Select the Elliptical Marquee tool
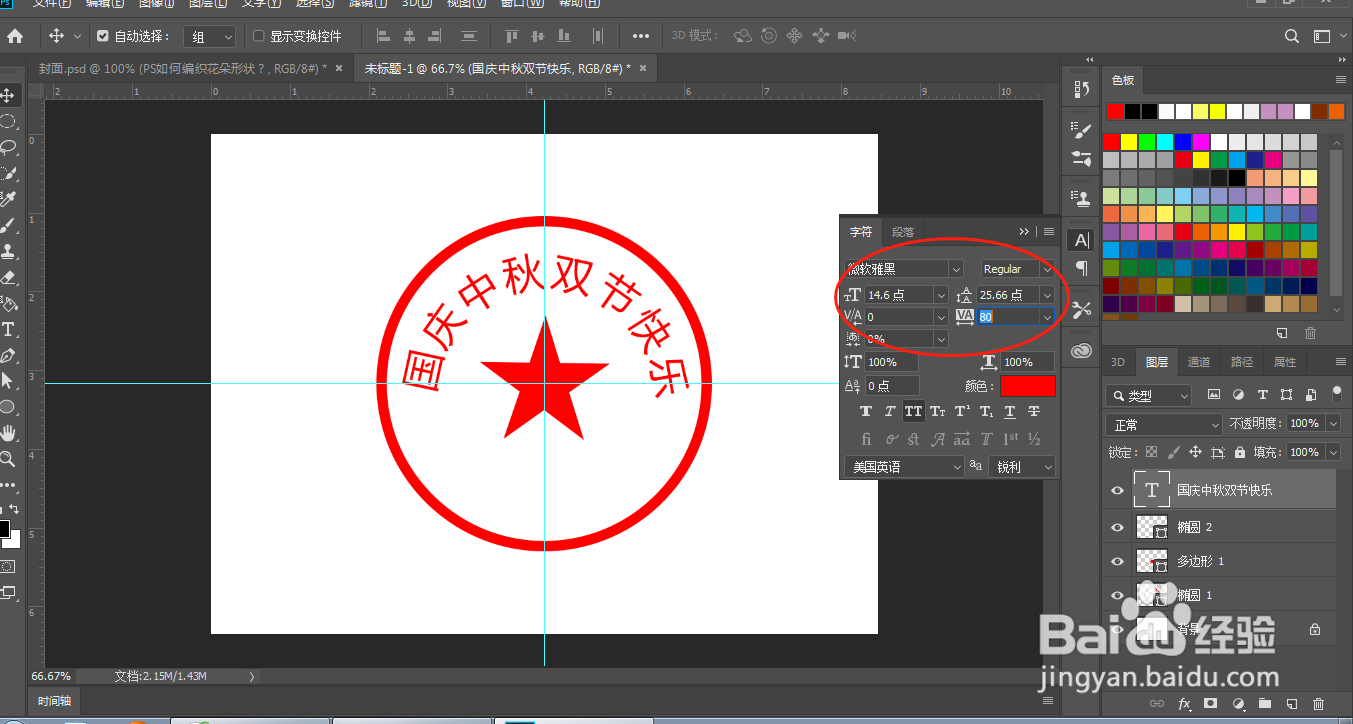1353x724 pixels. click(8, 121)
